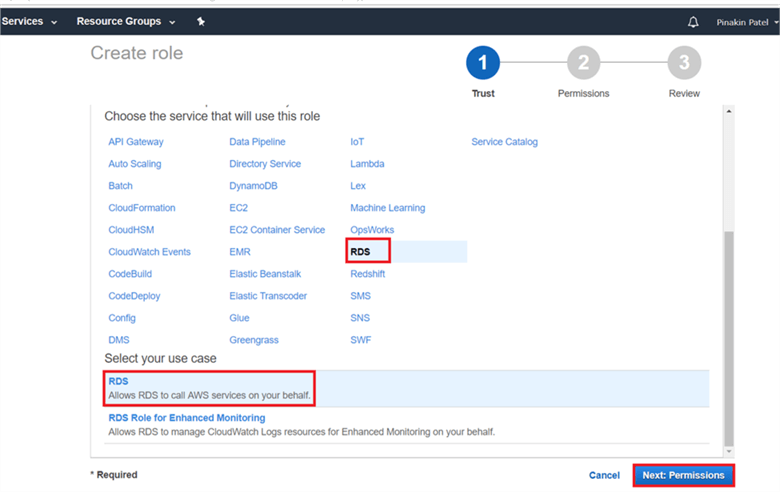
Task: Choose the Lambda service
Action: (x=367, y=164)
